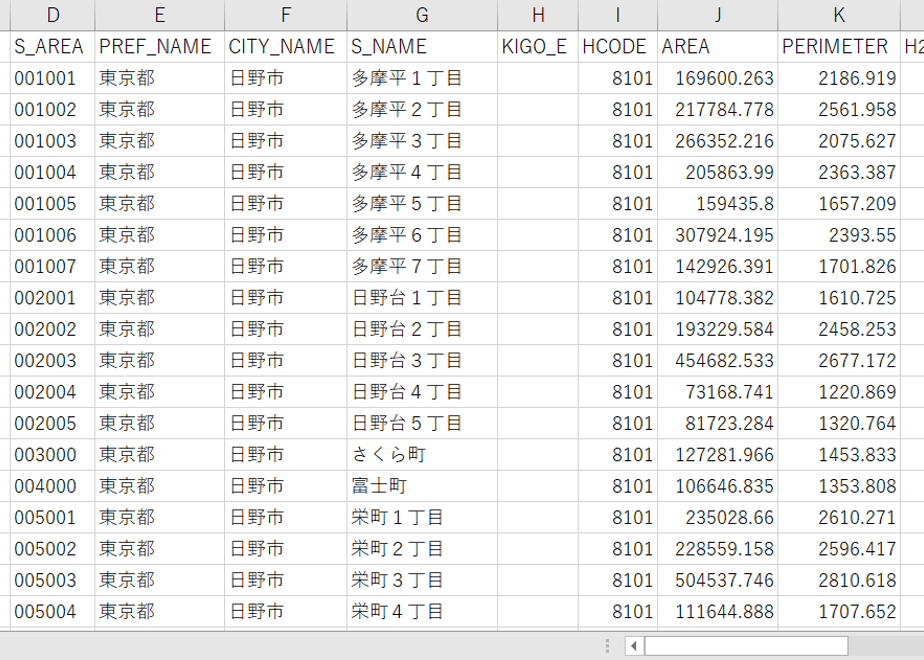
Task: Select AREA value 169600.263
Action: pos(718,78)
